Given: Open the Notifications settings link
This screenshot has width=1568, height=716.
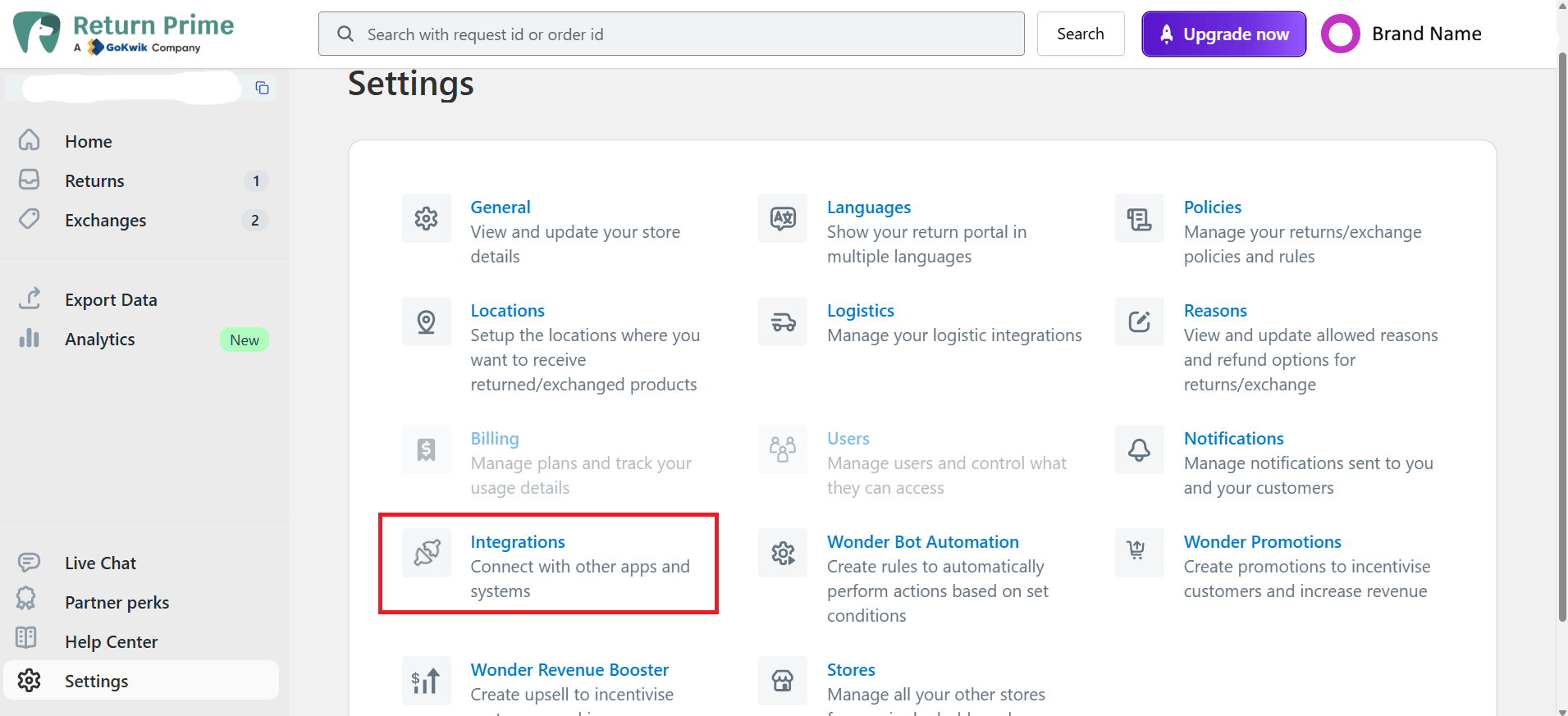Looking at the screenshot, I should tap(1234, 438).
